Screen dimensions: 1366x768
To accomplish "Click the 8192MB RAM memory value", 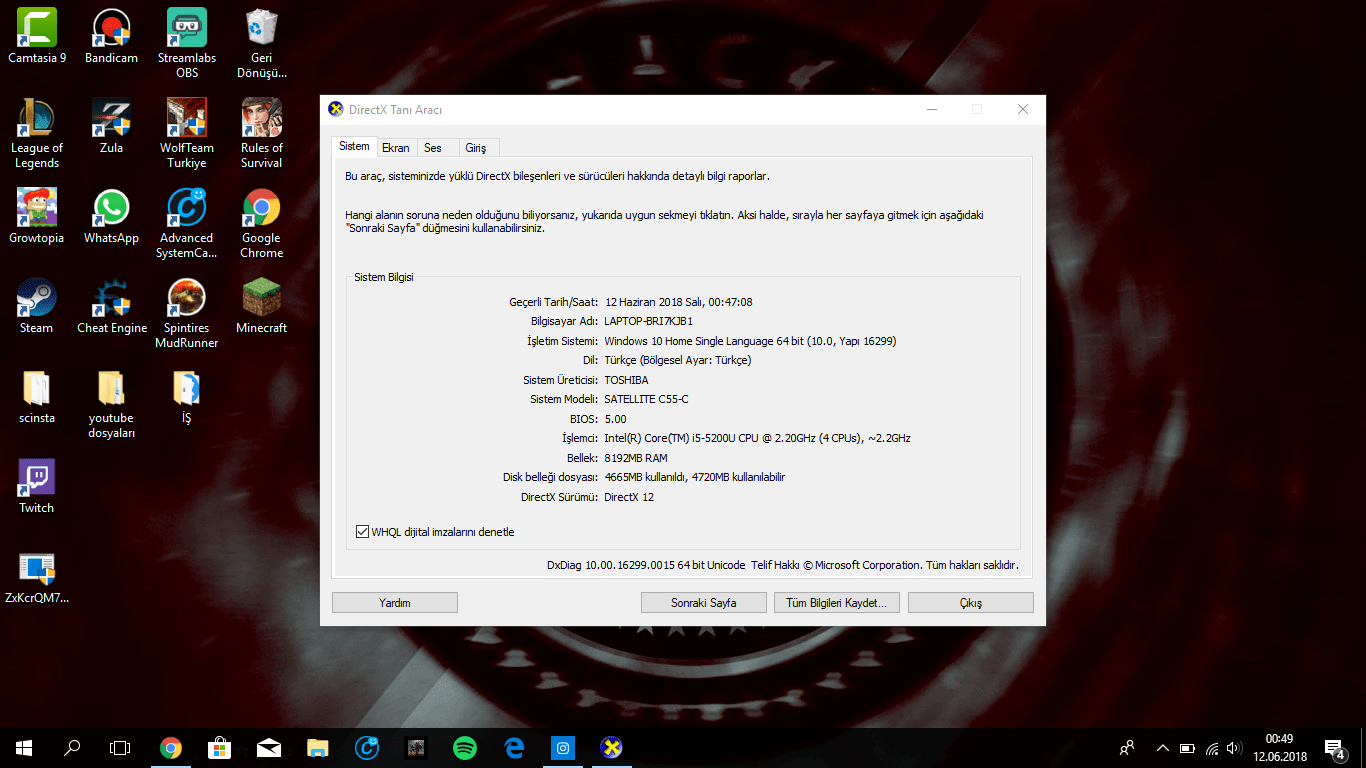I will click(x=637, y=458).
